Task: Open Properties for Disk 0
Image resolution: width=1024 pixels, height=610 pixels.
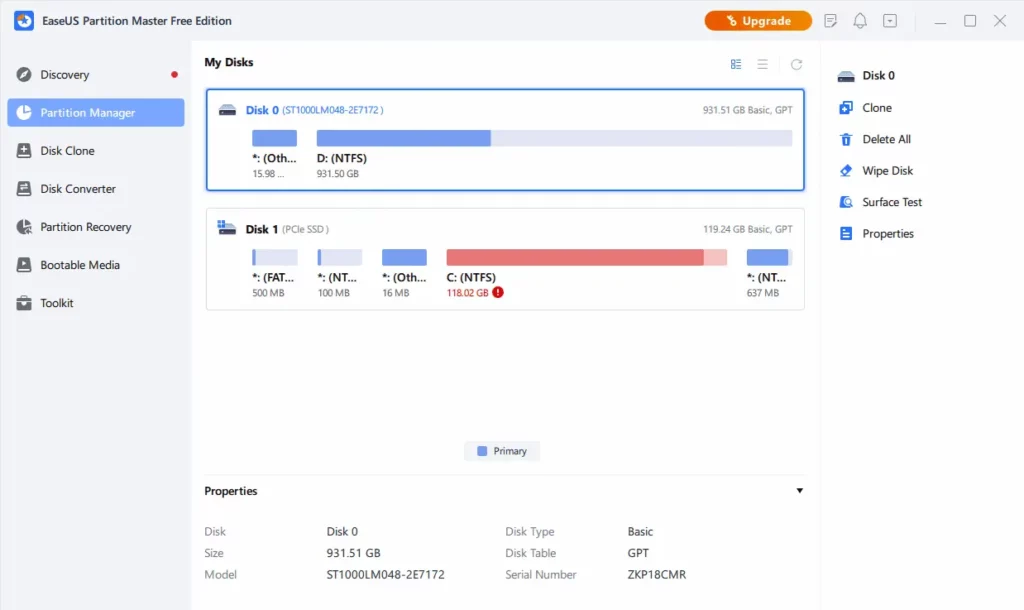Action: pyautogui.click(x=887, y=233)
